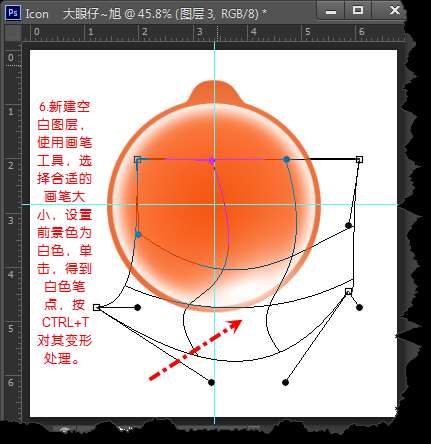The image size is (431, 444).
Task: Click the Photoshop Ps icon in title bar
Action: click(x=13, y=13)
